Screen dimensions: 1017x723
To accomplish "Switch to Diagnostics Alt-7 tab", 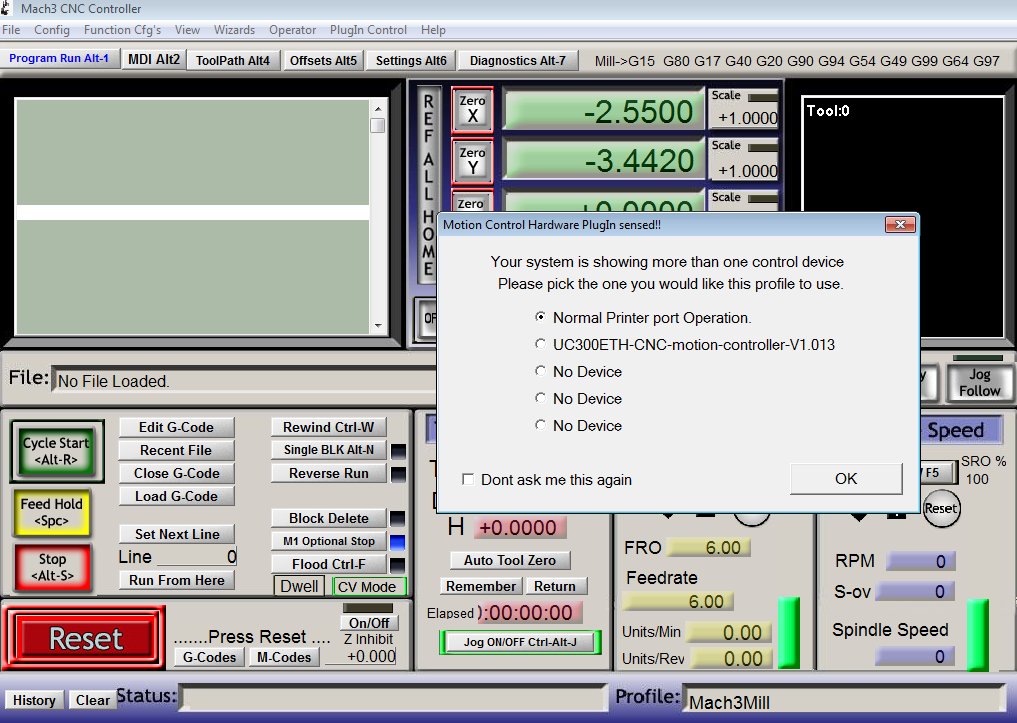I will 518,60.
